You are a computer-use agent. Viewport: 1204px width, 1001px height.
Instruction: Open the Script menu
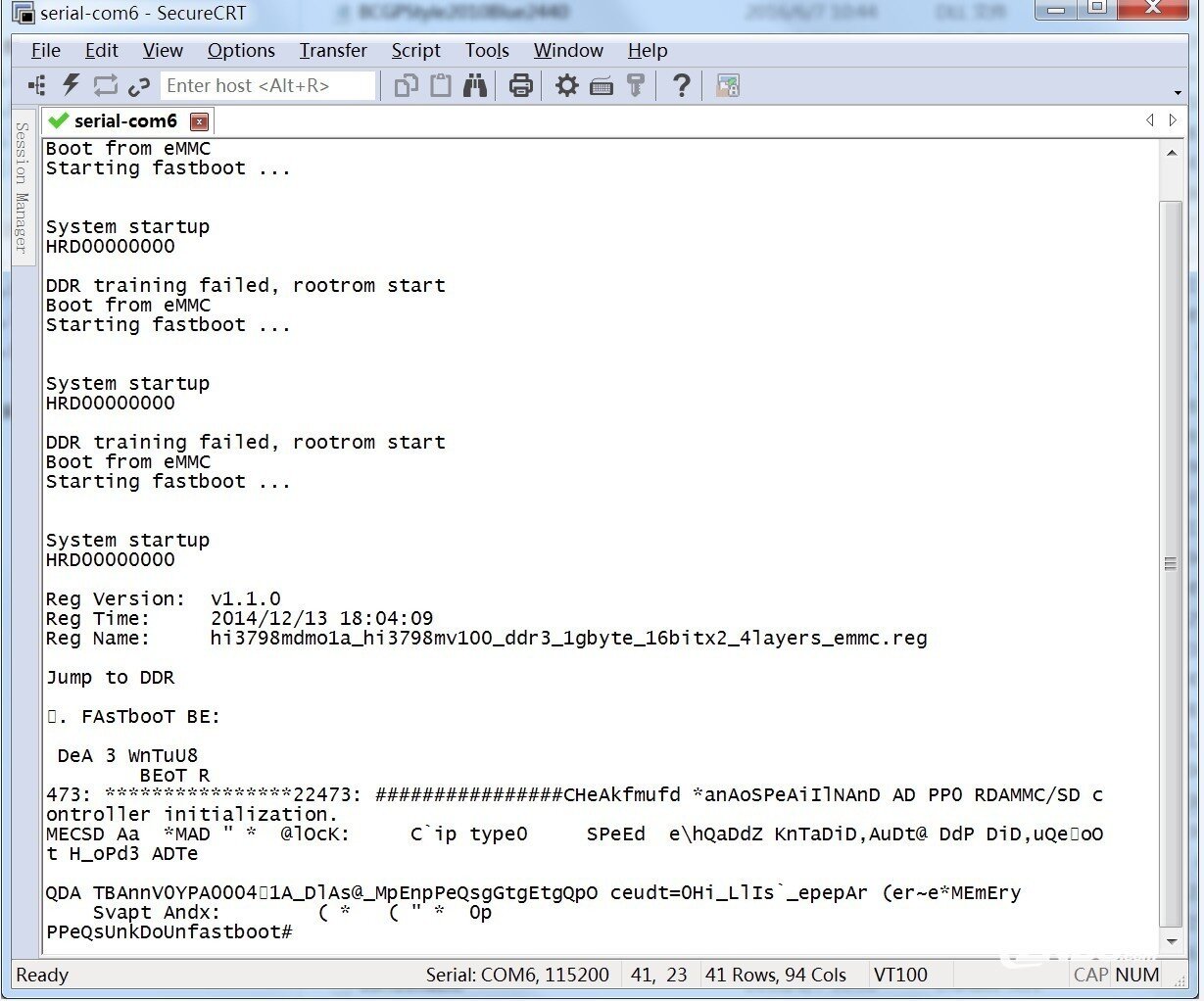(x=415, y=51)
